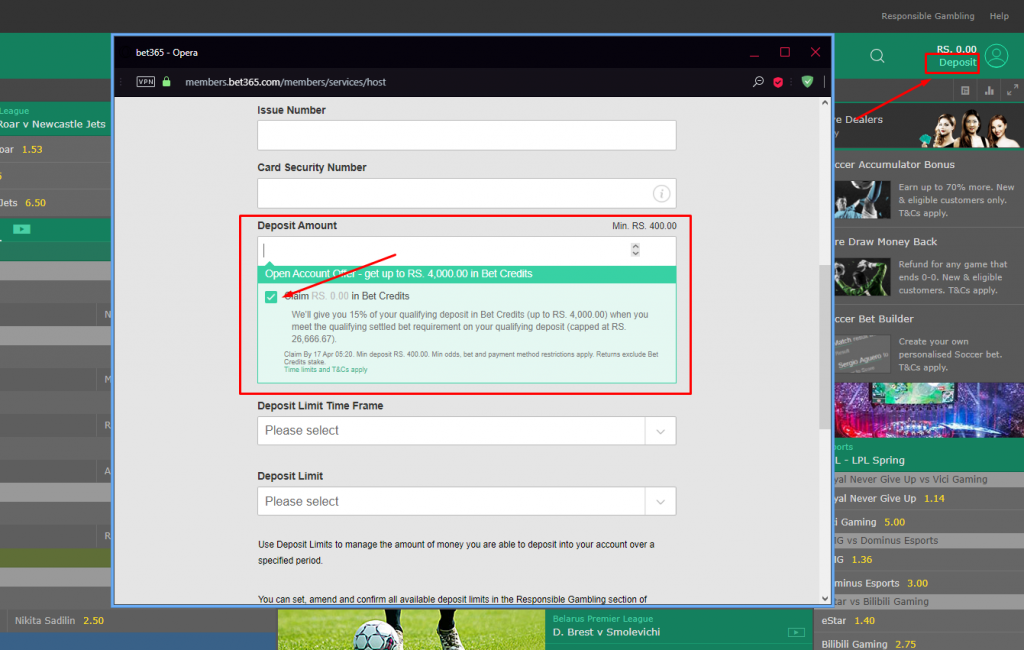Image resolution: width=1024 pixels, height=650 pixels.
Task: Select the 5.00 Gaming odds
Action: click(x=894, y=522)
